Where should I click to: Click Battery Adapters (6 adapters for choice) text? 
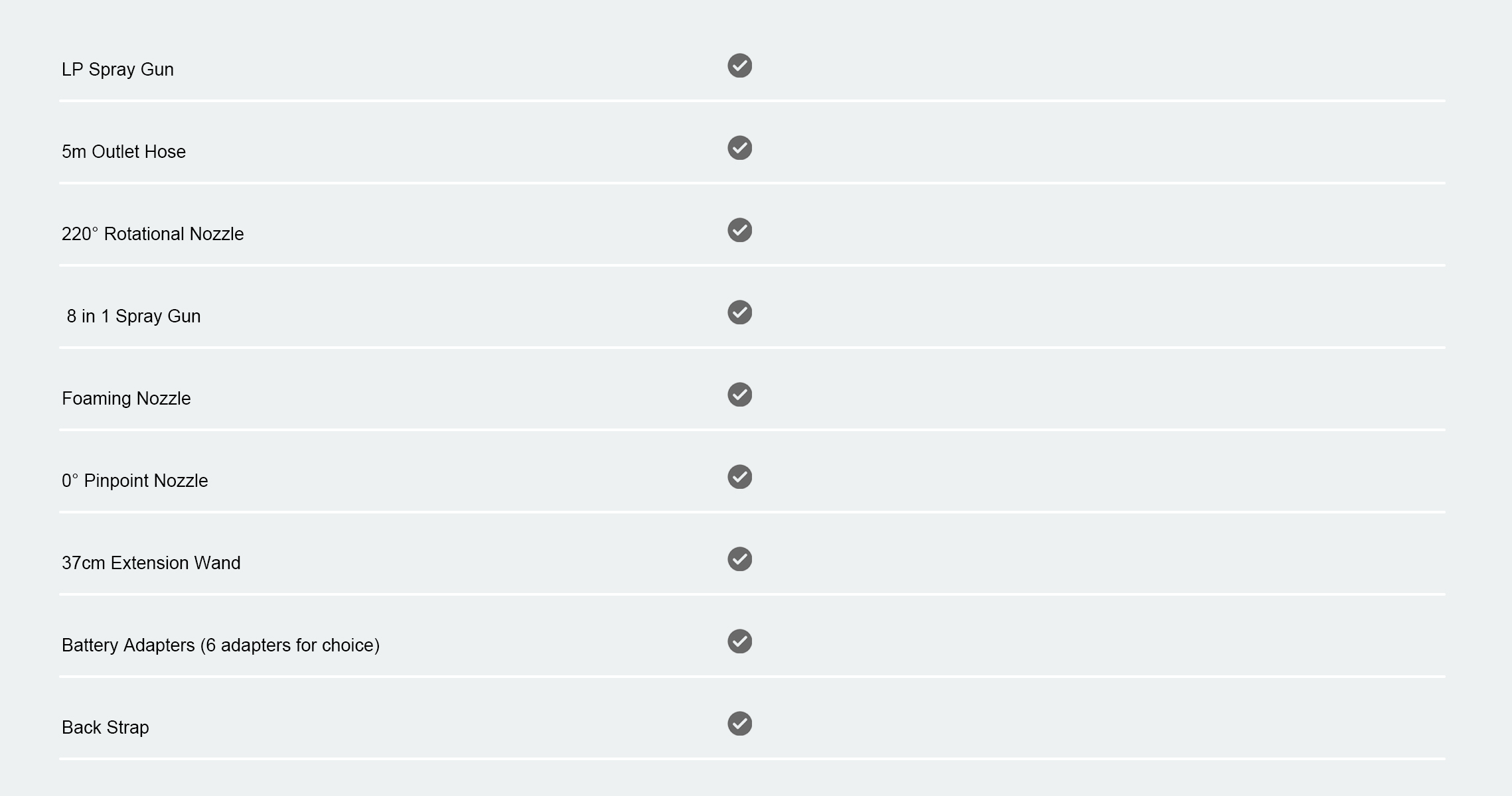[x=220, y=645]
